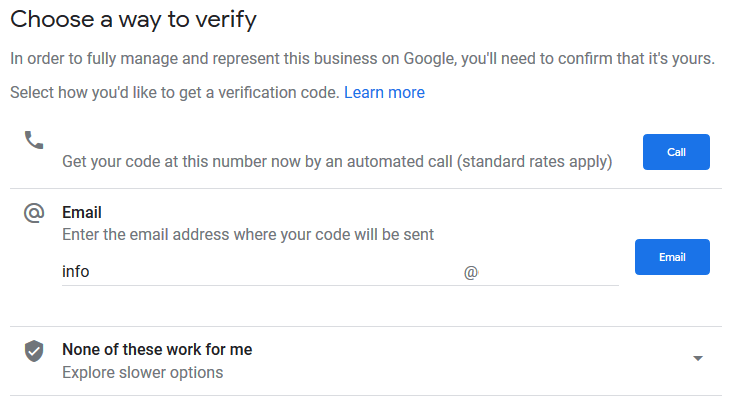Click the small @ symbol inside email field
This screenshot has height=407, width=743.
[x=471, y=272]
